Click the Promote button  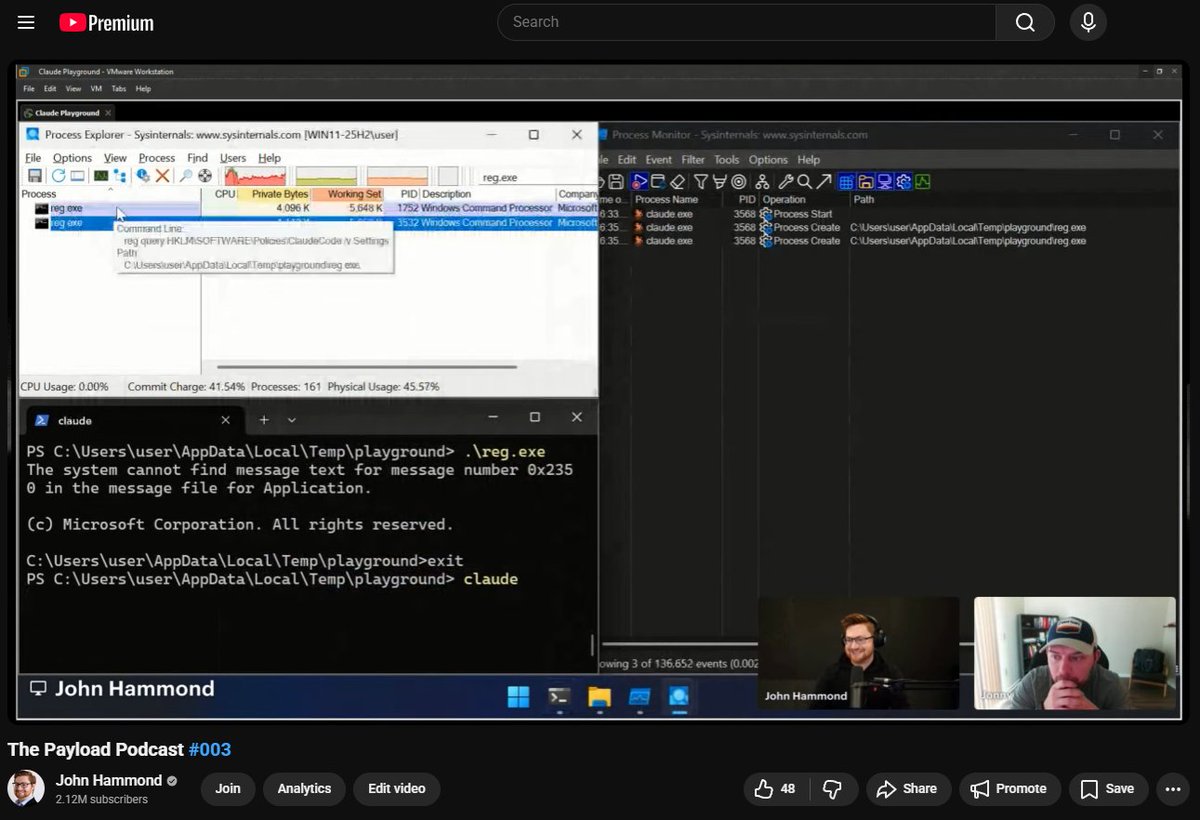tap(1008, 789)
